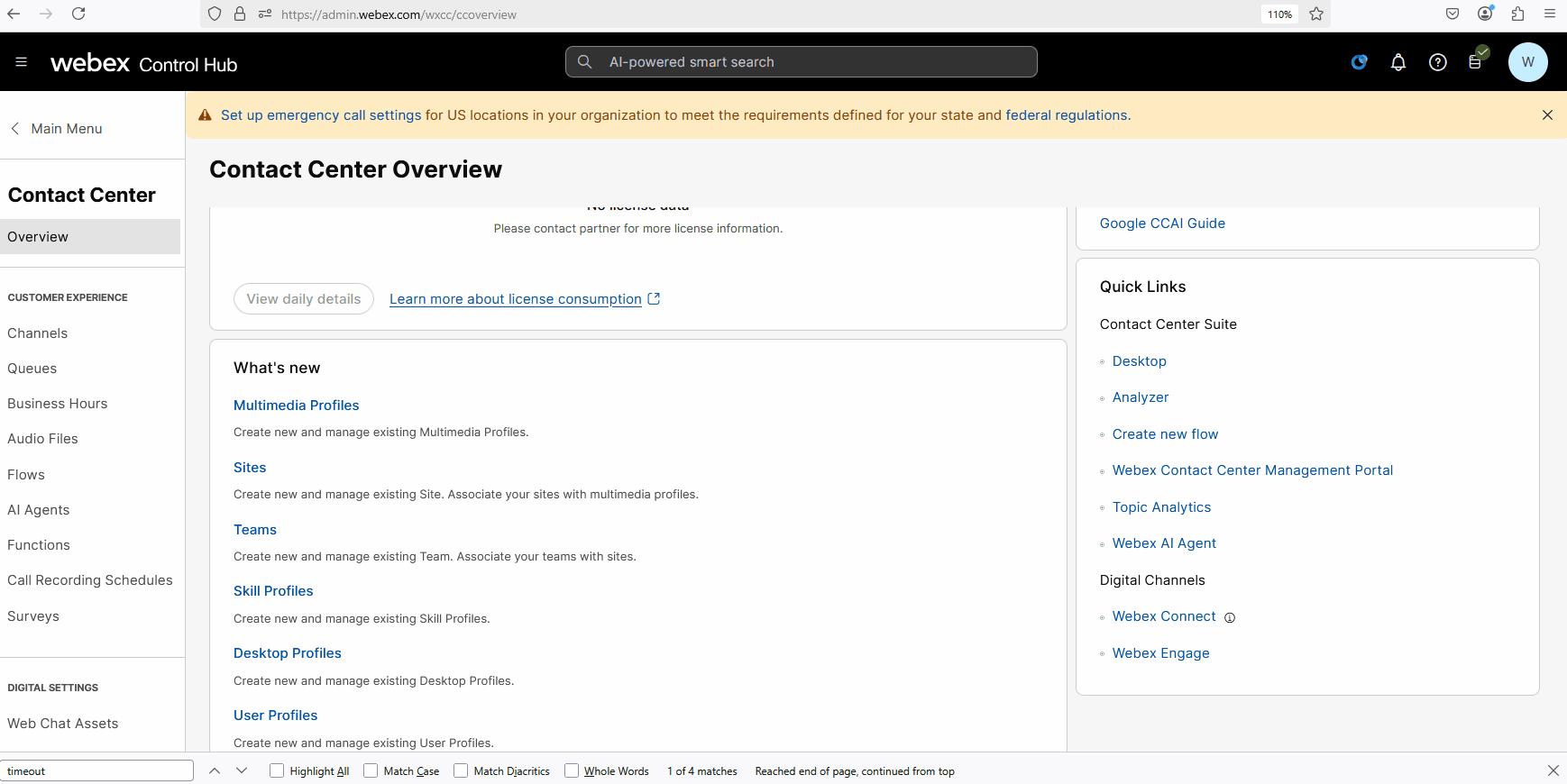Jump to previous find match arrow
The height and width of the screenshot is (784, 1567).
click(x=215, y=770)
